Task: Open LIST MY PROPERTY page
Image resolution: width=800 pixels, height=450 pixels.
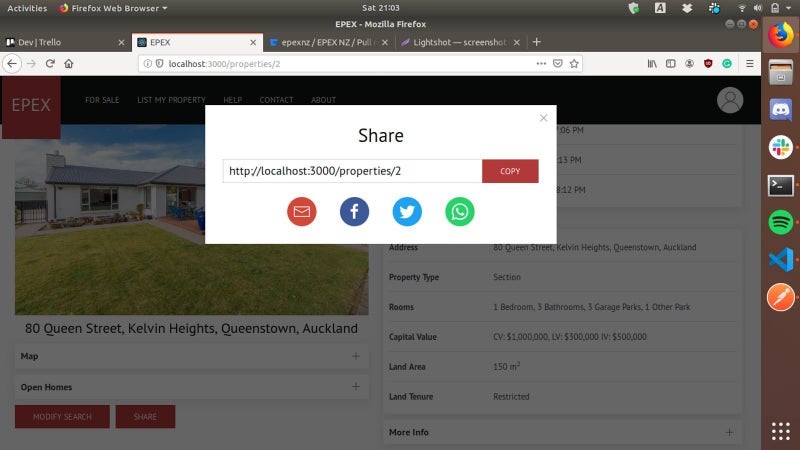Action: tap(171, 100)
